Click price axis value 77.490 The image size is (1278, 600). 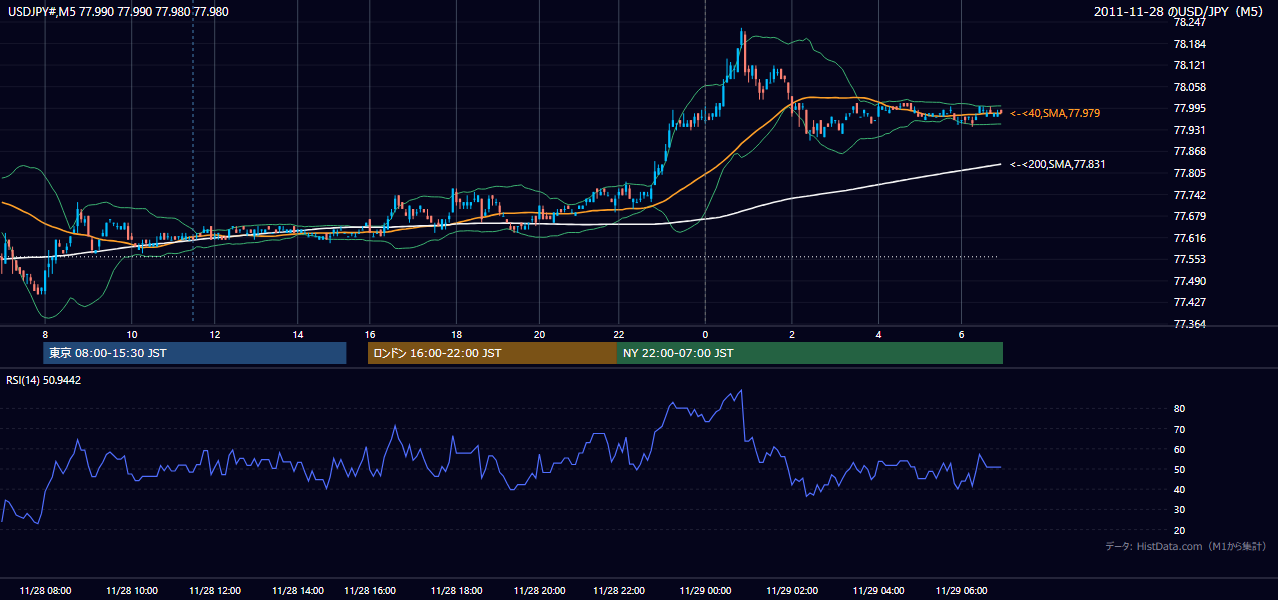[x=1190, y=281]
